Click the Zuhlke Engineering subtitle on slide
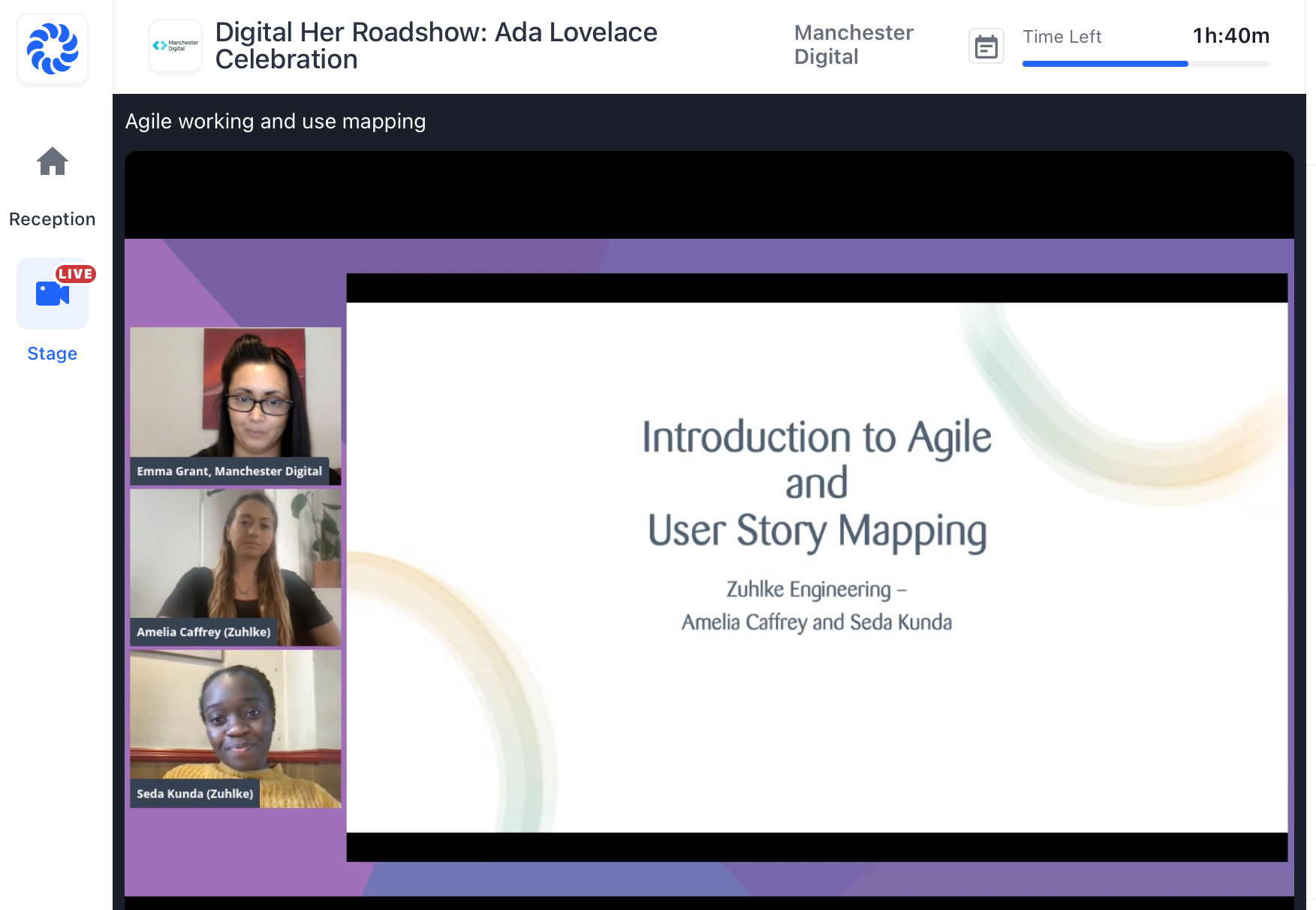This screenshot has height=910, width=1316. (817, 589)
